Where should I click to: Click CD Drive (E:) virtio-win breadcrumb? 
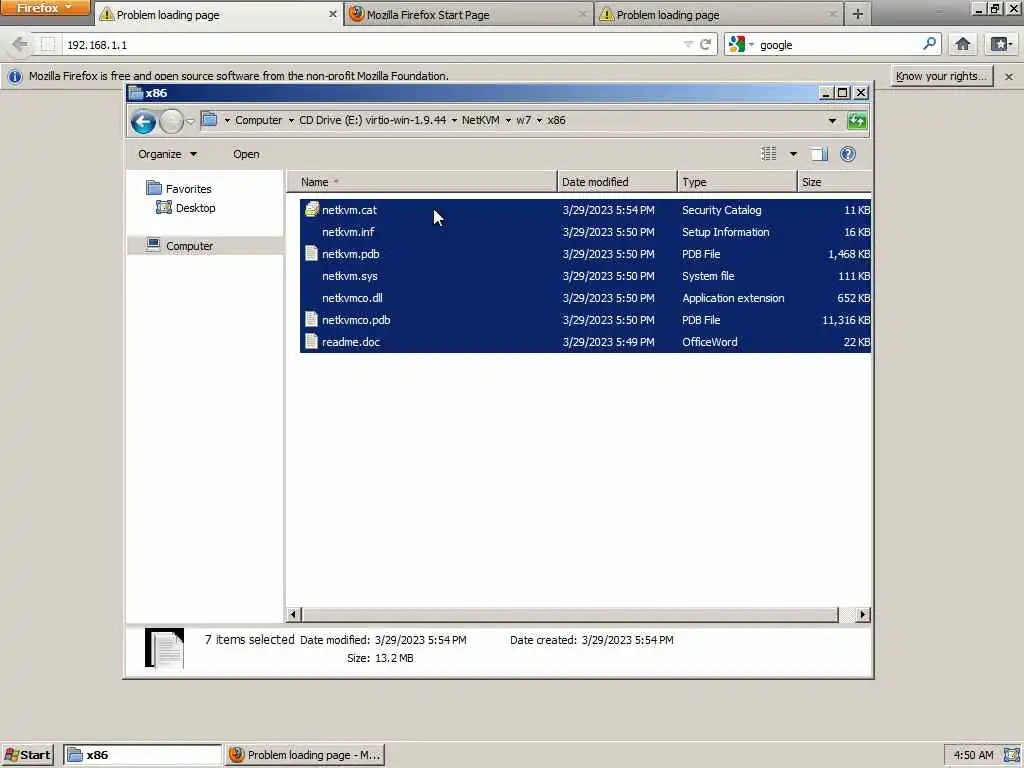[372, 120]
